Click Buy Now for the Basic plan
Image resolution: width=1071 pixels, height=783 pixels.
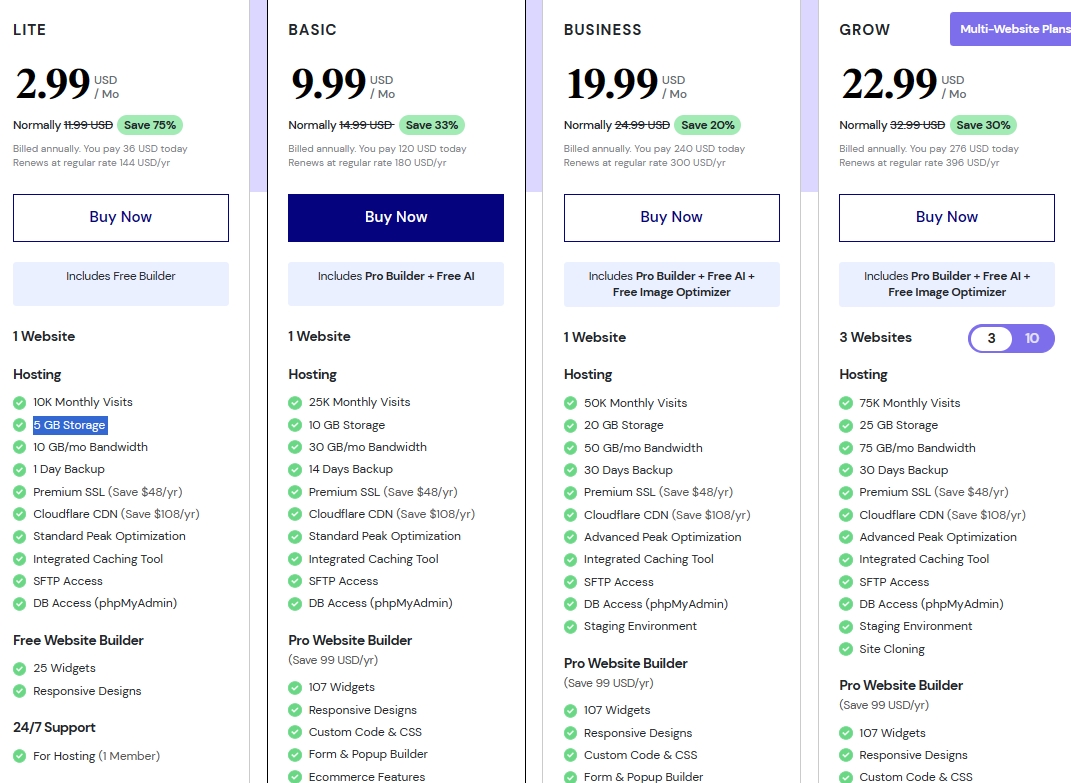coord(396,218)
